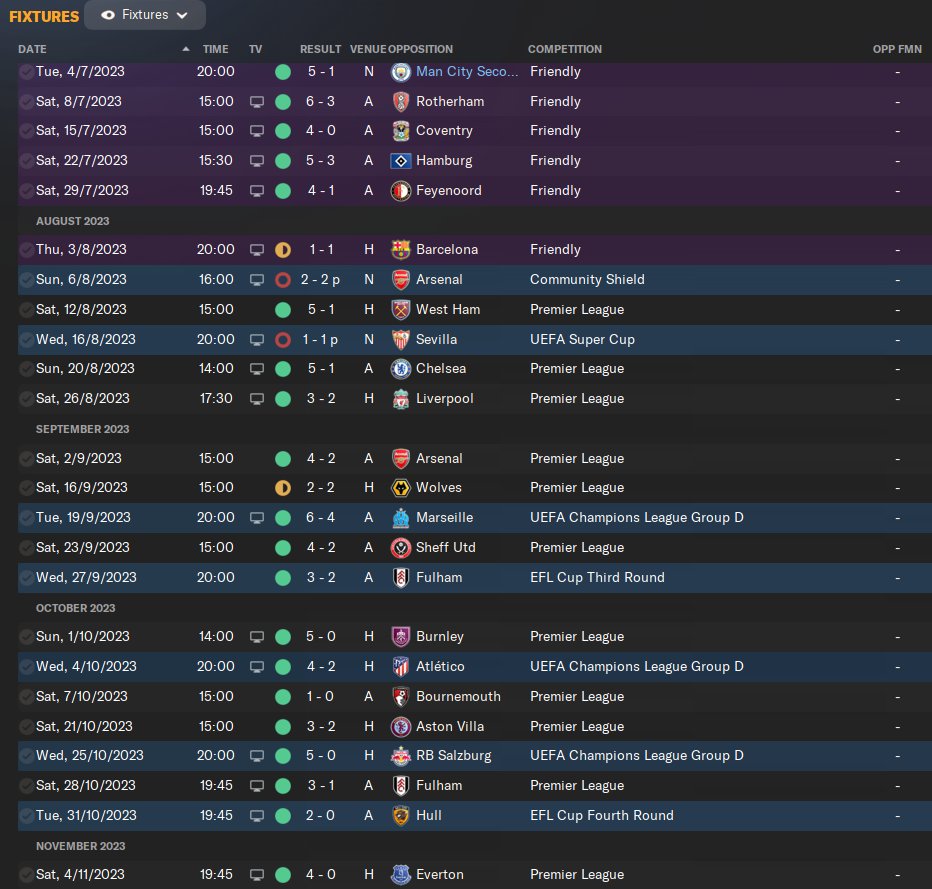Sort fixtures by the DATE column header
The image size is (932, 889).
point(32,49)
